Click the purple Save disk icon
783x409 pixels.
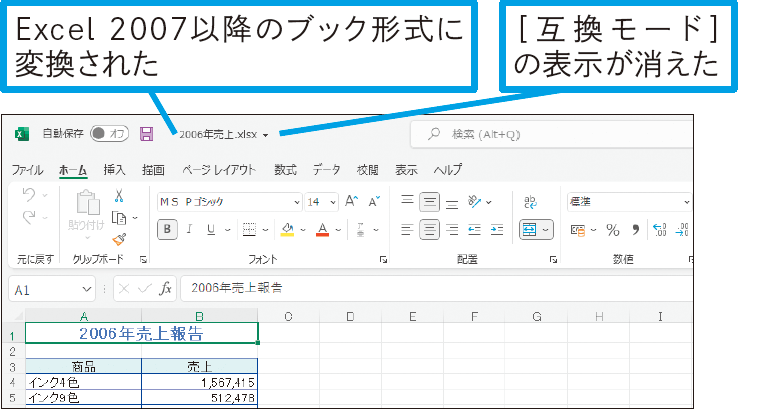click(146, 134)
